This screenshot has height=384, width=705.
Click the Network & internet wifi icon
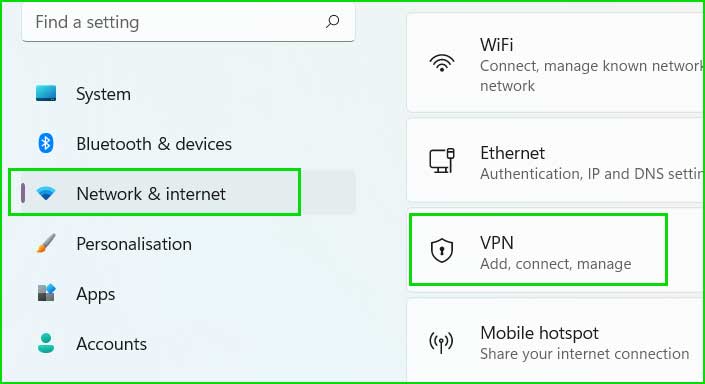(x=45, y=193)
